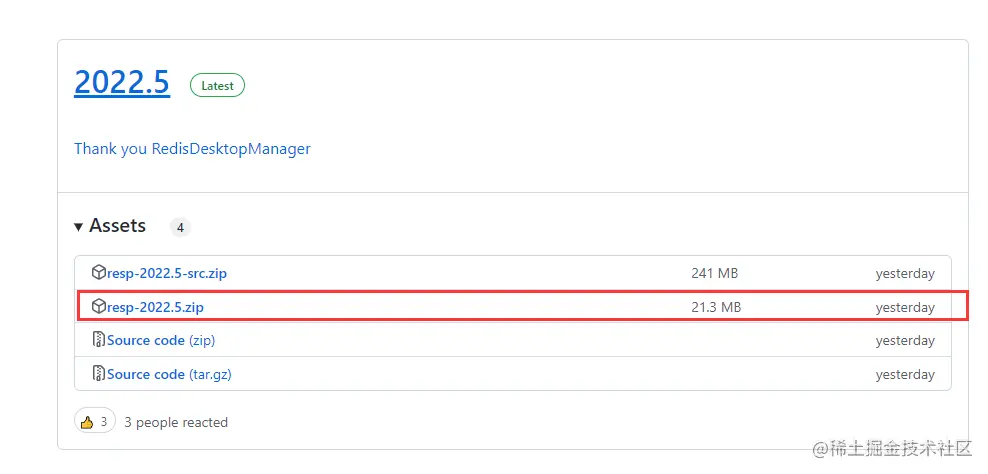Click the thumbs-up reaction button
The width and height of the screenshot is (988, 474).
(95, 422)
